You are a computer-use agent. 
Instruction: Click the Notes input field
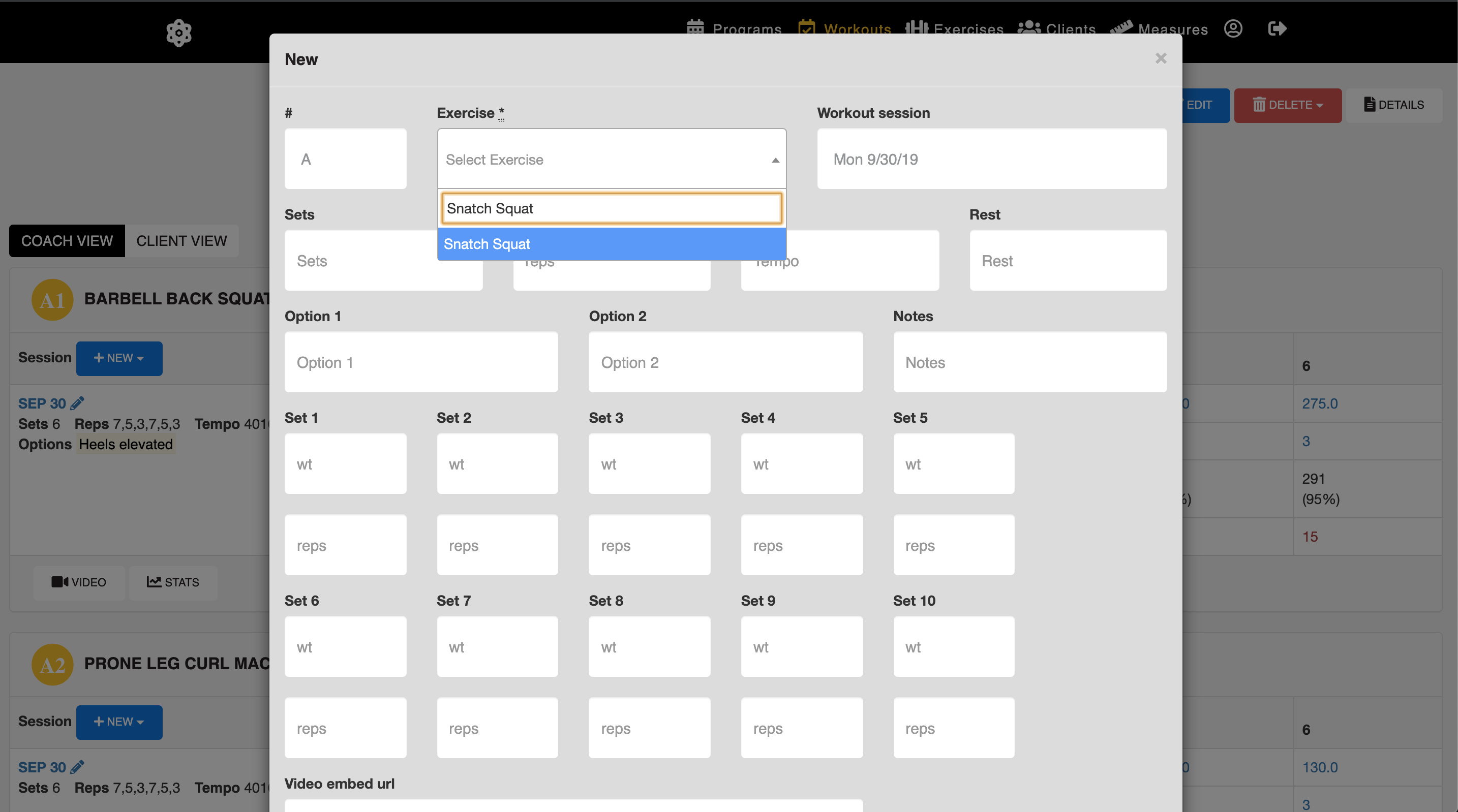click(x=1029, y=362)
